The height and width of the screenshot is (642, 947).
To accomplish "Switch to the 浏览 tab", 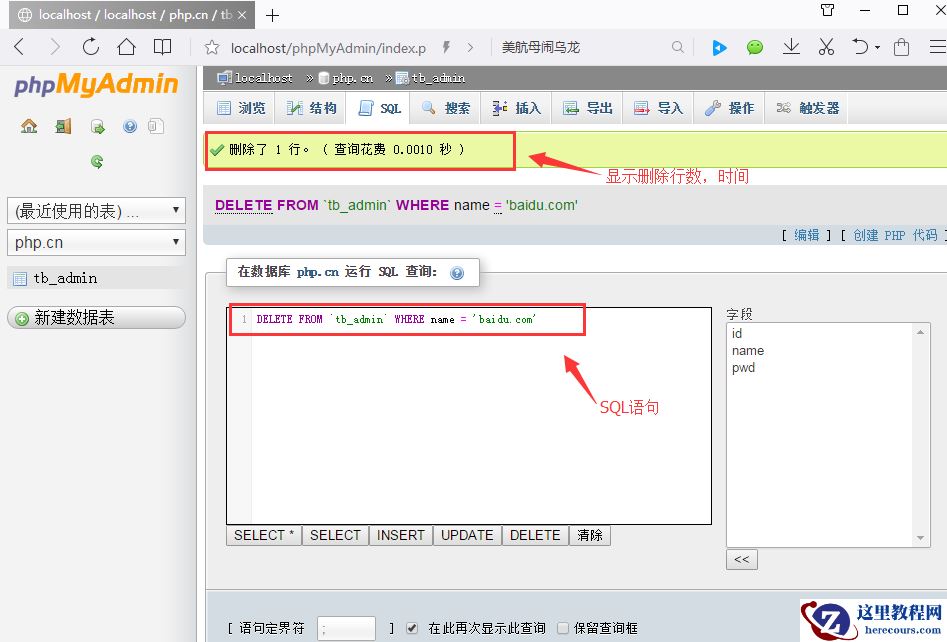I will 240,108.
